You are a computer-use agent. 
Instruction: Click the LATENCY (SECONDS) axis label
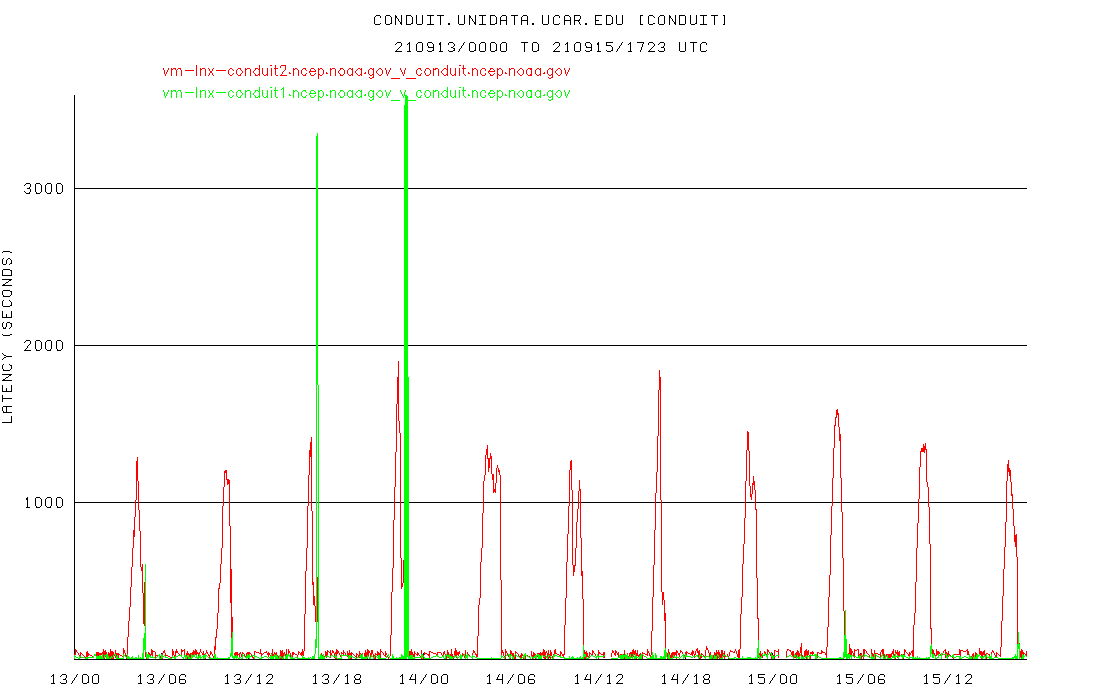click(x=8, y=338)
